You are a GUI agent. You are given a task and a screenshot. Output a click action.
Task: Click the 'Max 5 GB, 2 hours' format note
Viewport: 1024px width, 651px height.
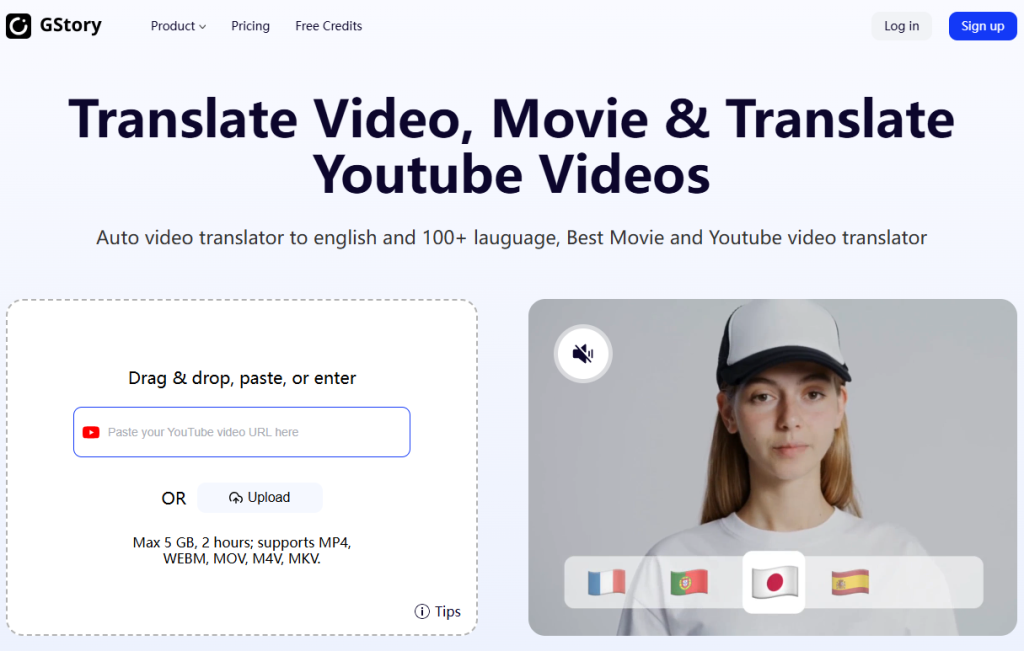242,550
